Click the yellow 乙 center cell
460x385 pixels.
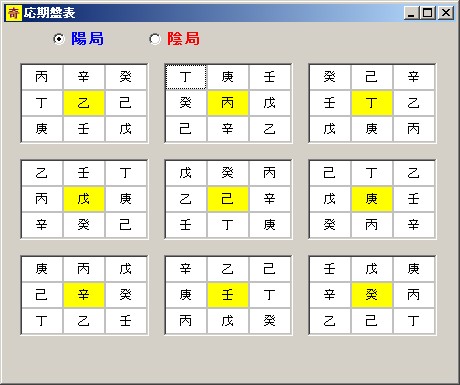[x=83, y=103]
